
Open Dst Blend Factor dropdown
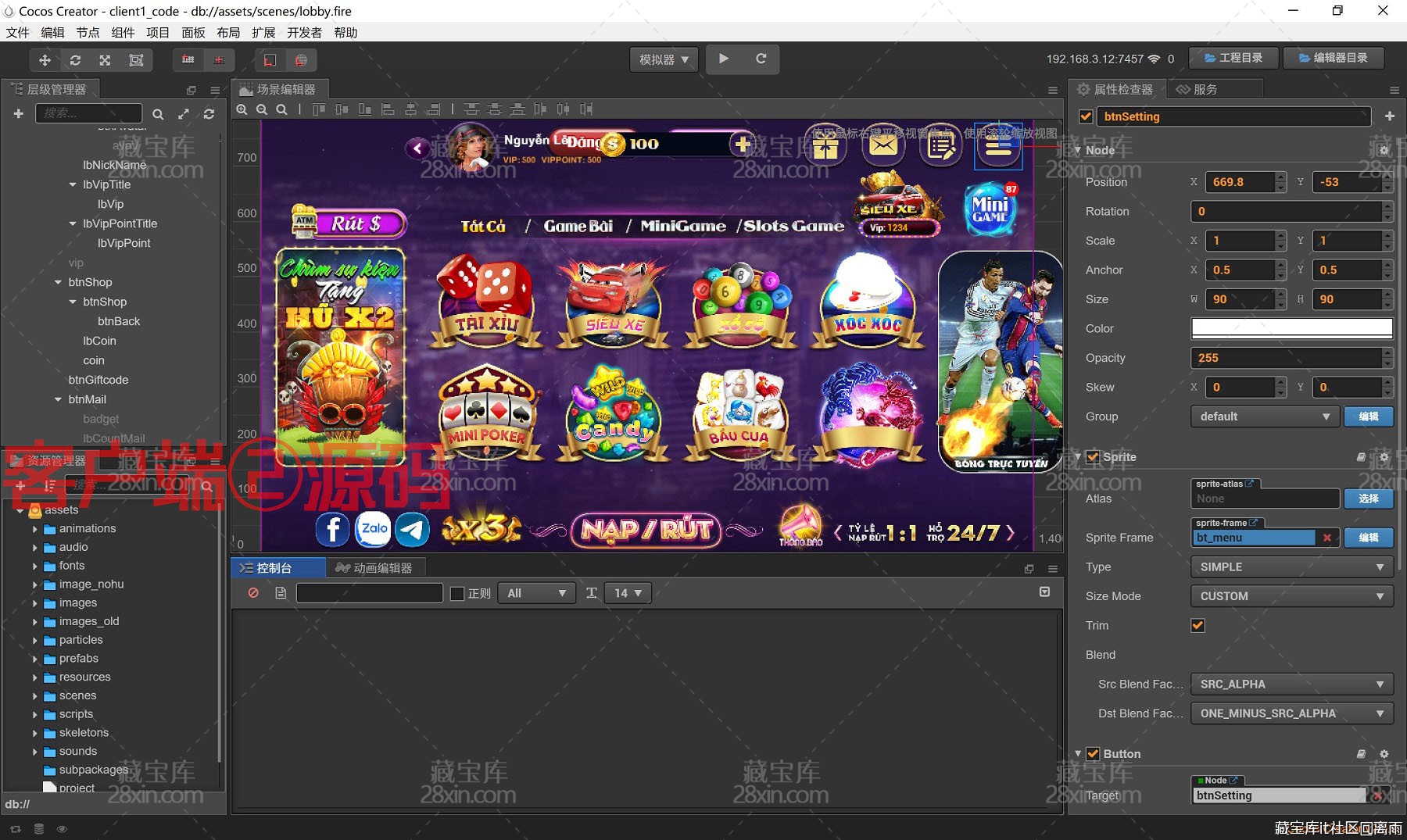[x=1291, y=713]
